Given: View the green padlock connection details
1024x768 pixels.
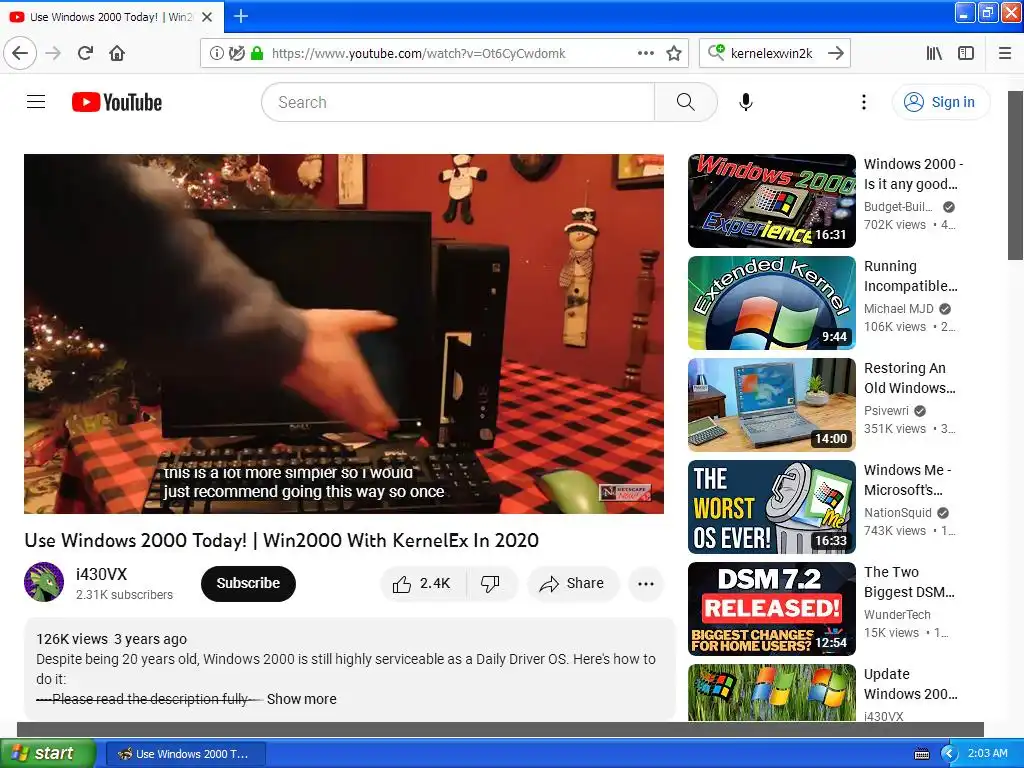Looking at the screenshot, I should 257,54.
